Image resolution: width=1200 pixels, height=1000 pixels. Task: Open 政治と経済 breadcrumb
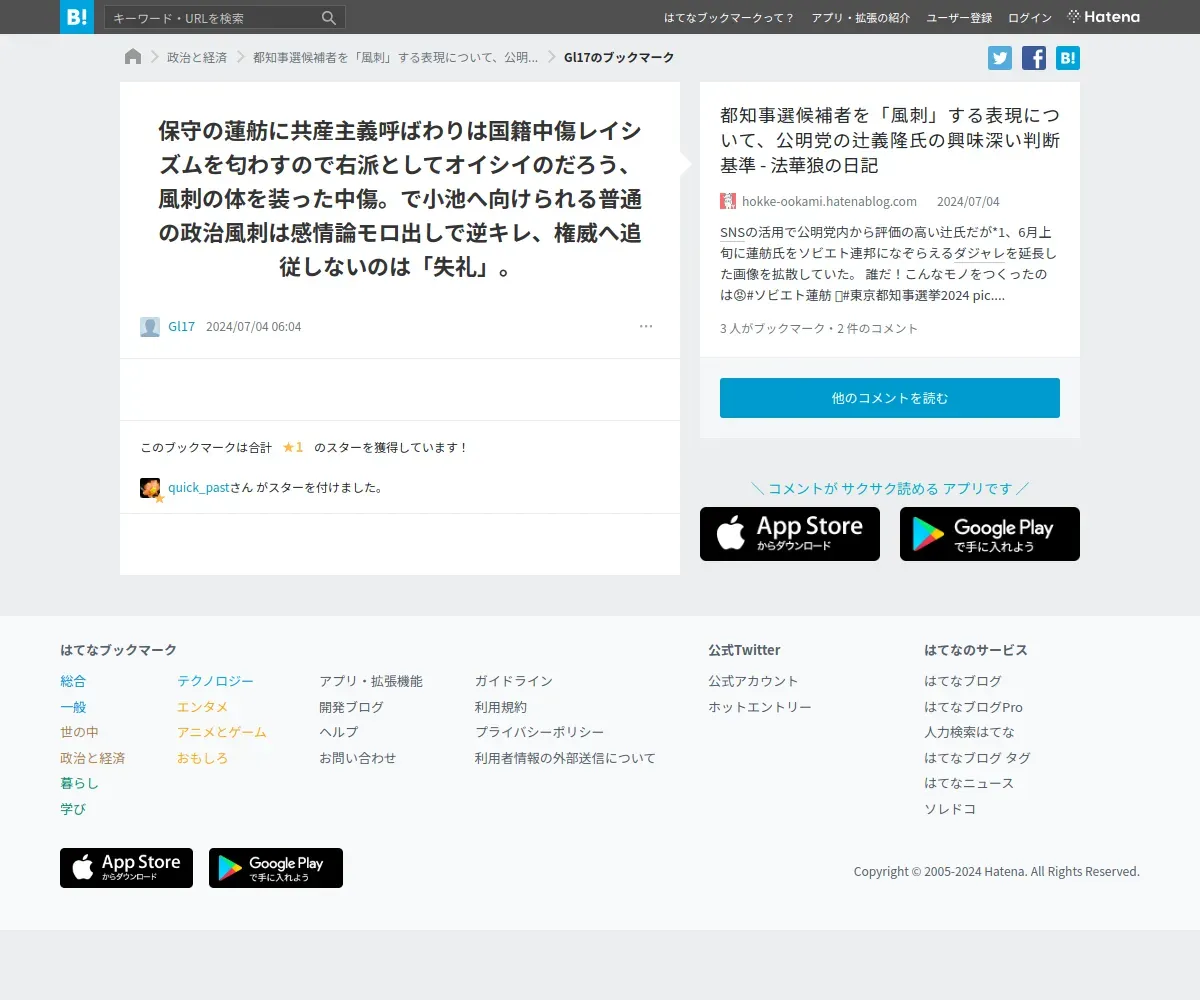[197, 57]
